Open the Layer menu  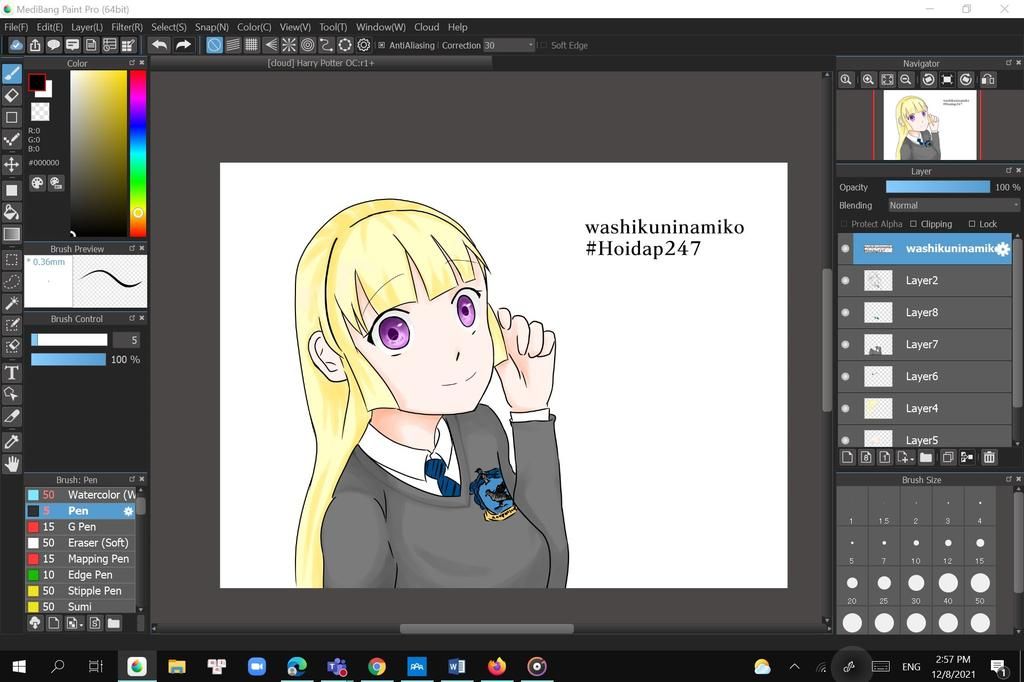pyautogui.click(x=87, y=27)
